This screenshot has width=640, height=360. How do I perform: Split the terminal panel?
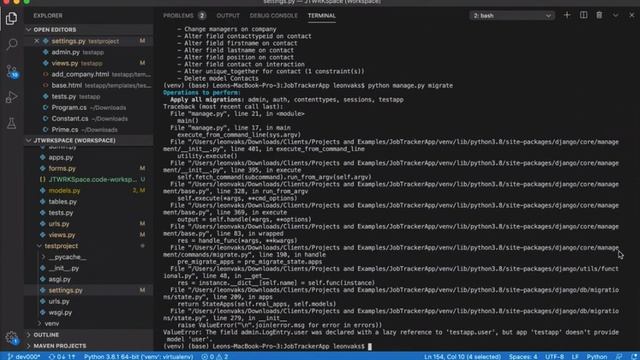[x=583, y=15]
